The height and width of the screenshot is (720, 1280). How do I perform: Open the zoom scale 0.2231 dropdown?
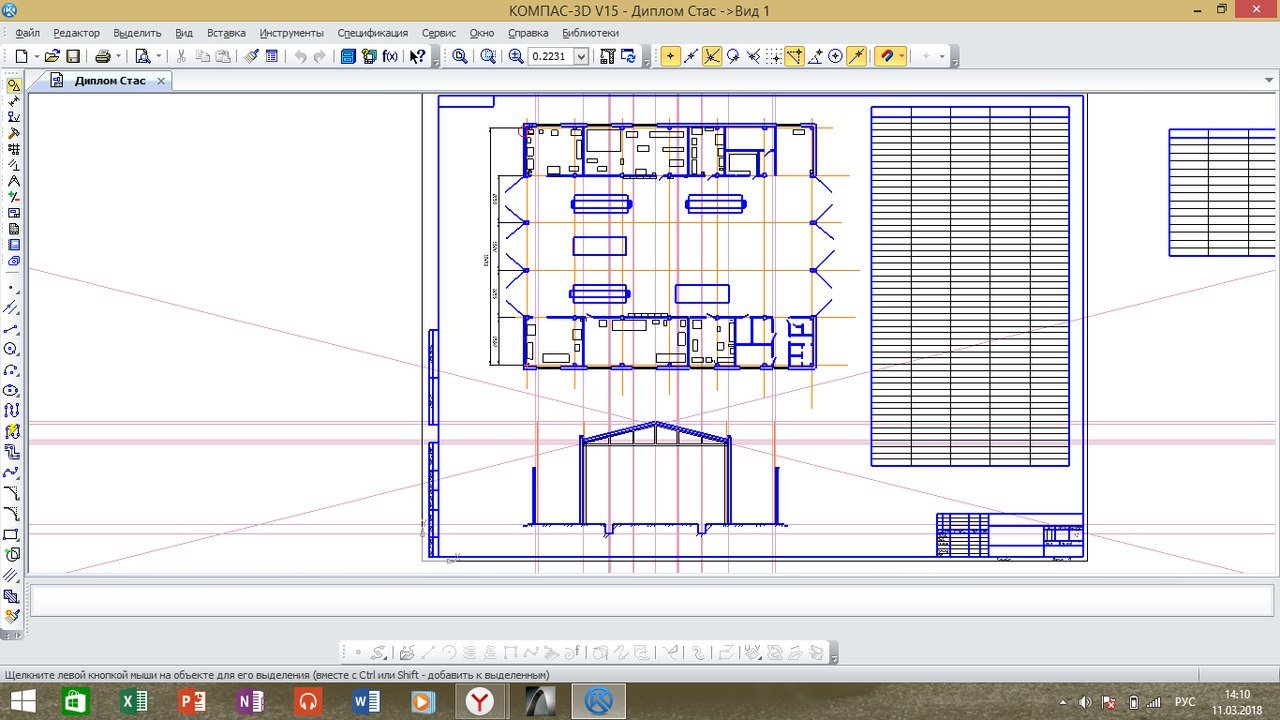(581, 57)
